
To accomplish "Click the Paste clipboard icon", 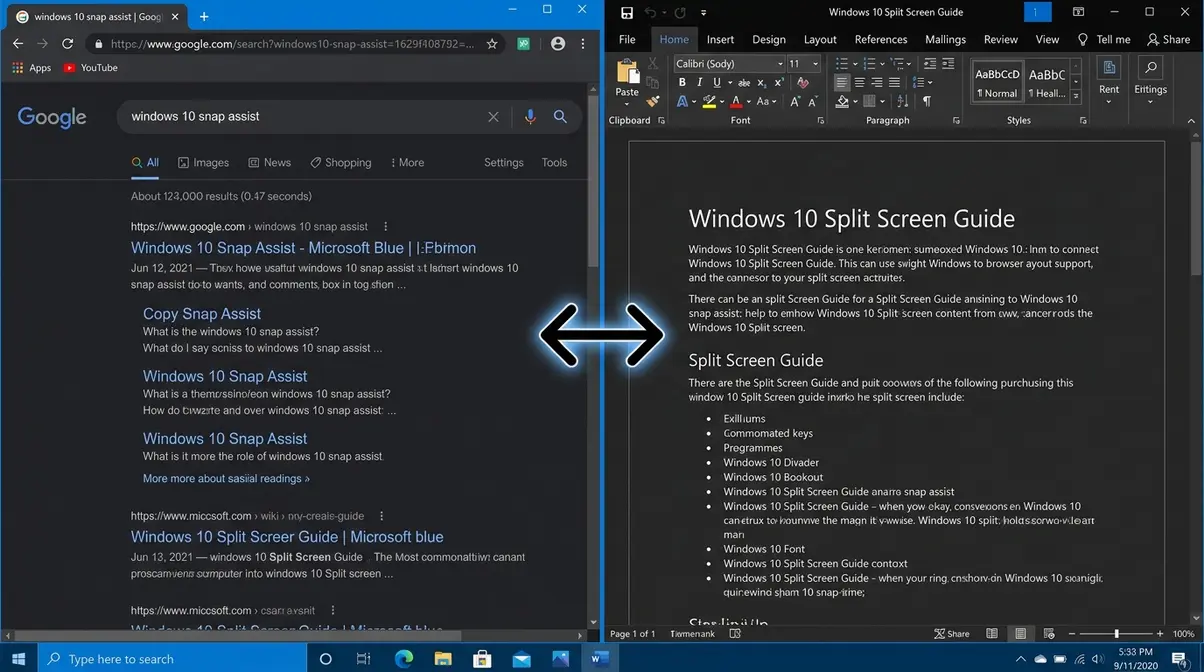I will tap(628, 72).
